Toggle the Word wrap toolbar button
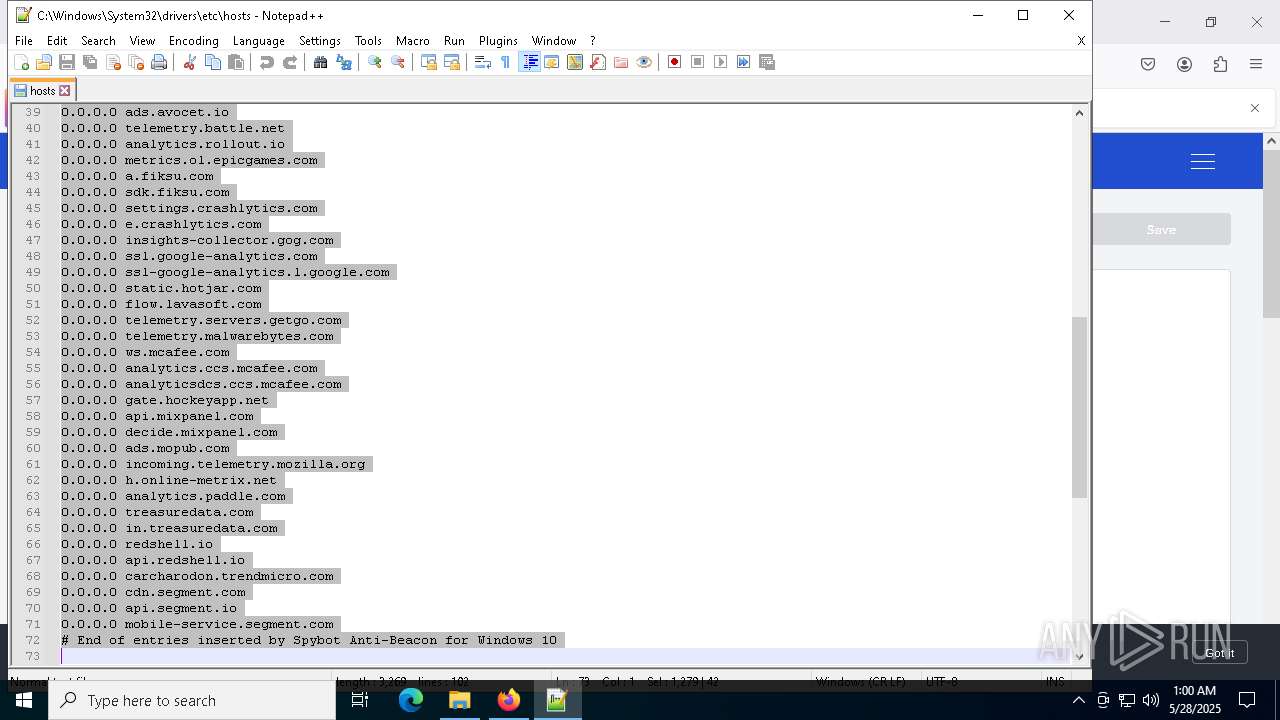The height and width of the screenshot is (720, 1280). [482, 62]
